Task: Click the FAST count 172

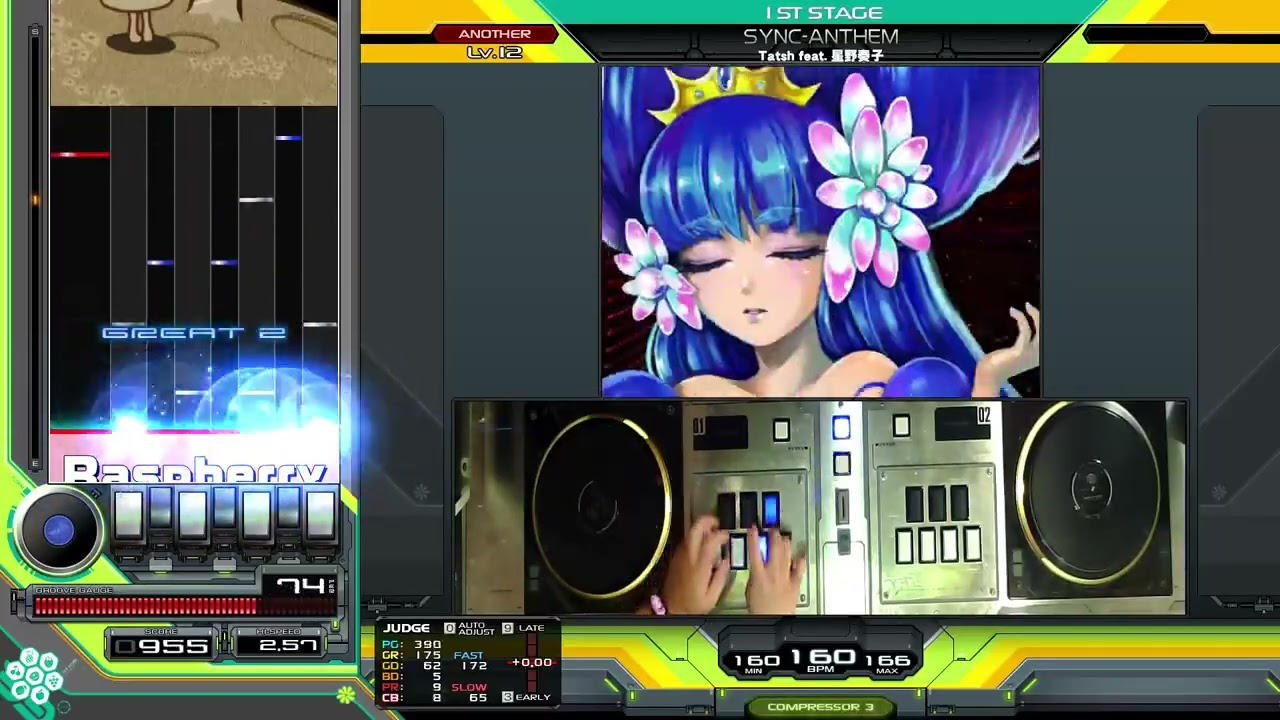Action: [474, 666]
